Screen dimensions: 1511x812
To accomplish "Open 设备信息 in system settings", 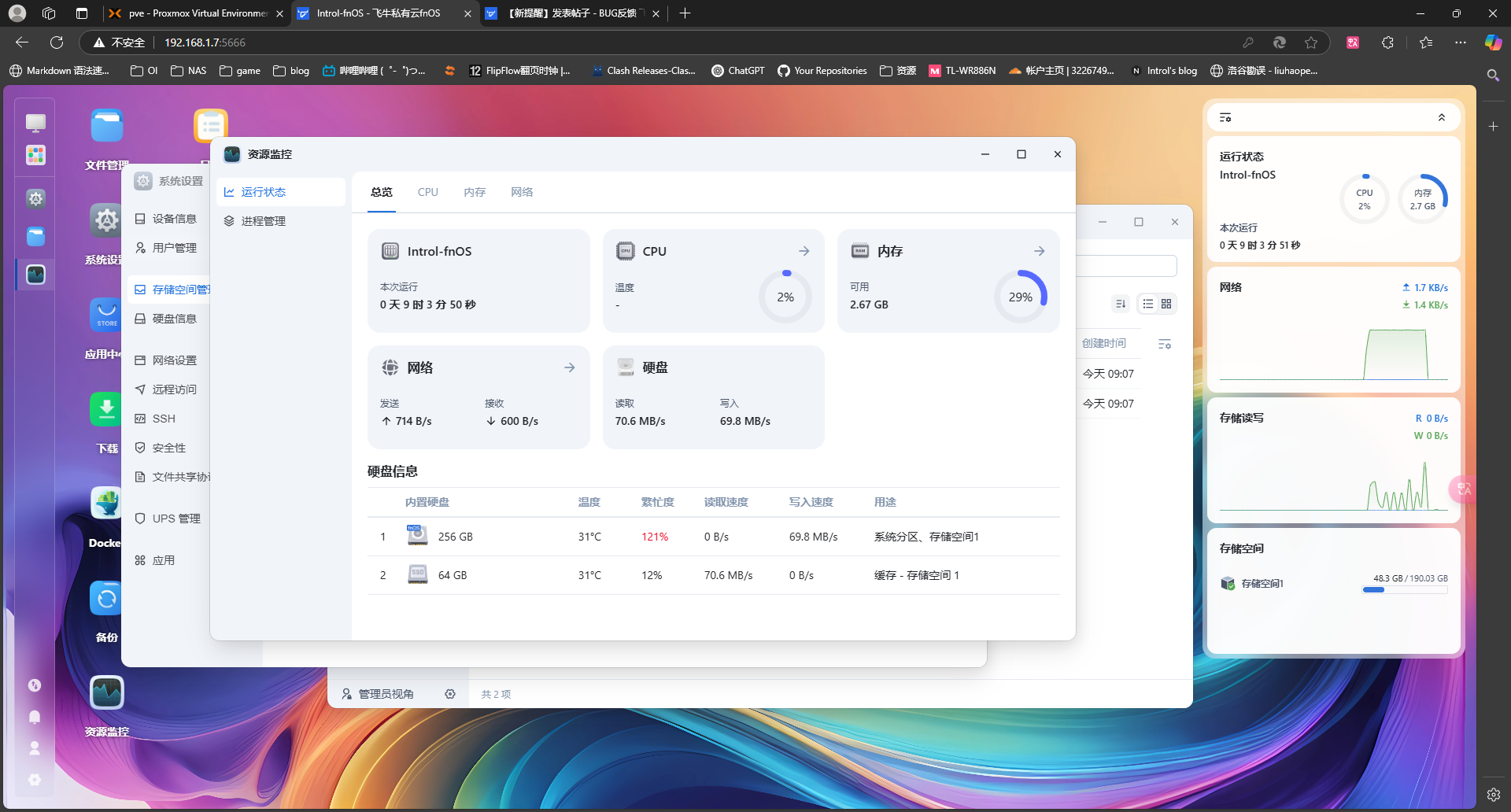I will pyautogui.click(x=168, y=219).
